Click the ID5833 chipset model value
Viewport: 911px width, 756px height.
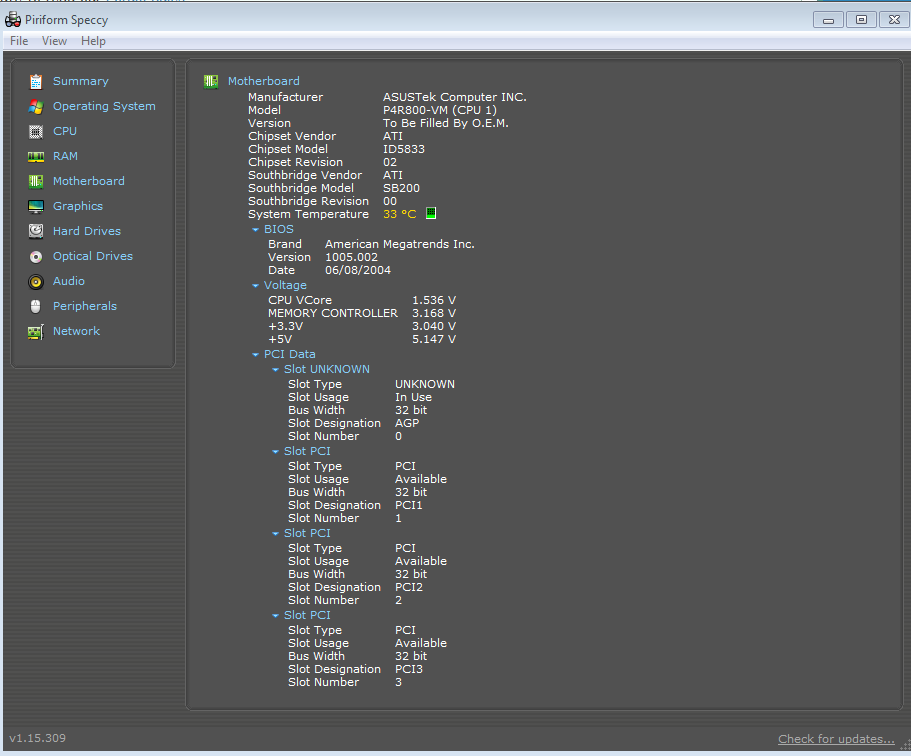(404, 149)
